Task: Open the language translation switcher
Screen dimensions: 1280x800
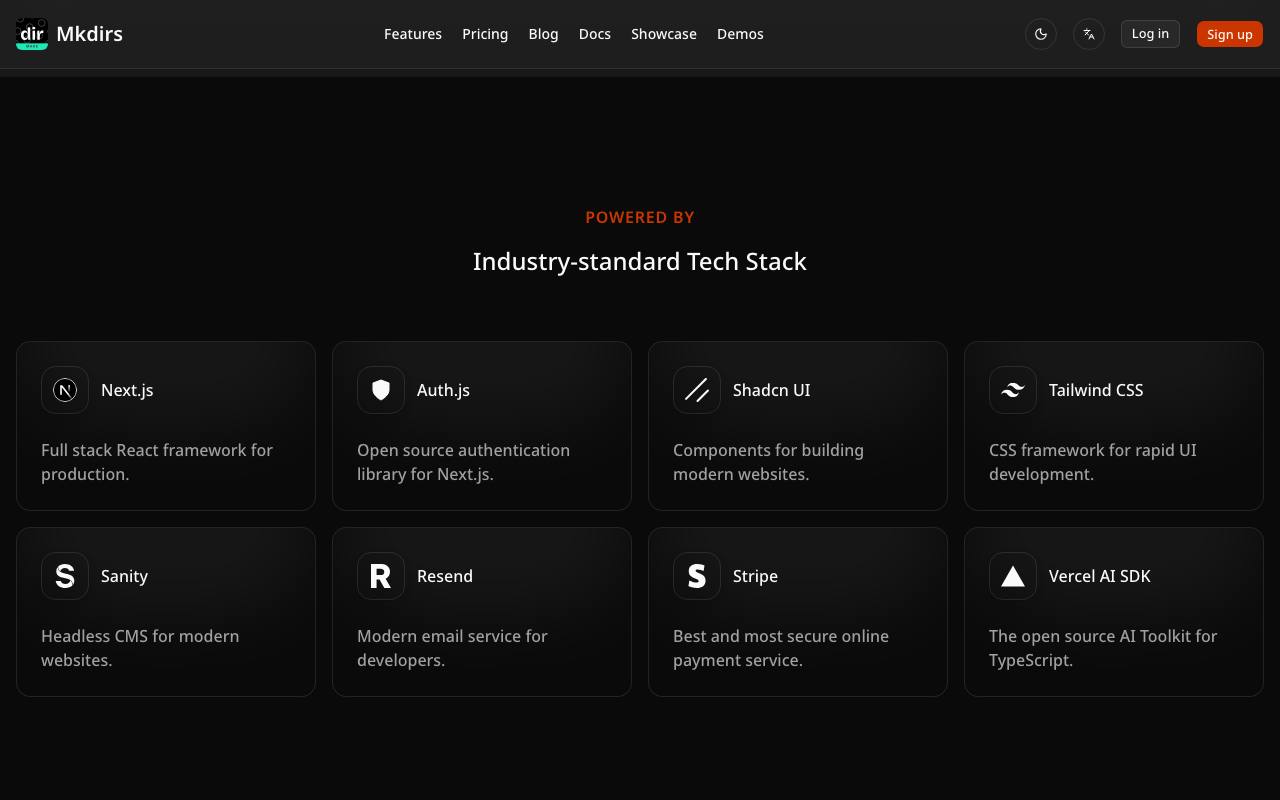Action: [1089, 34]
